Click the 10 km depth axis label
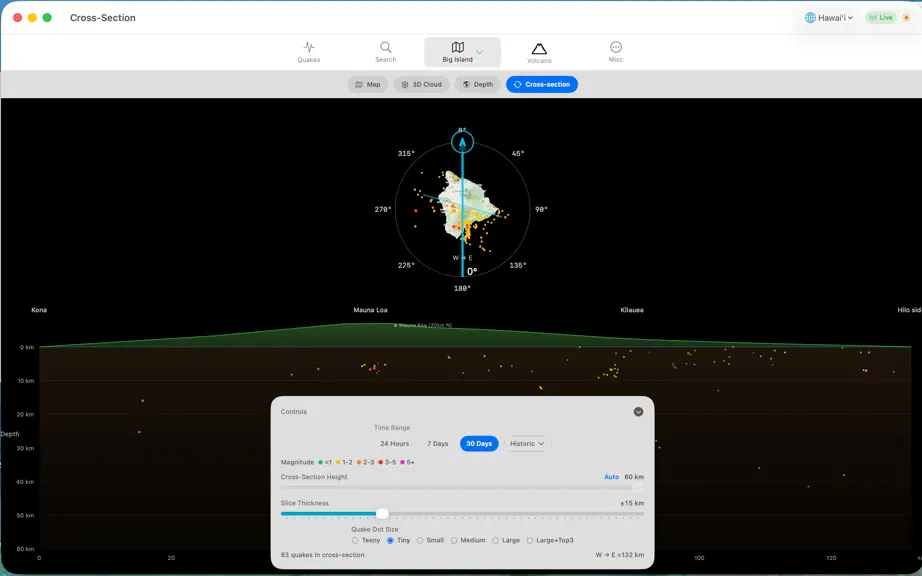The height and width of the screenshot is (576, 922). (26, 381)
